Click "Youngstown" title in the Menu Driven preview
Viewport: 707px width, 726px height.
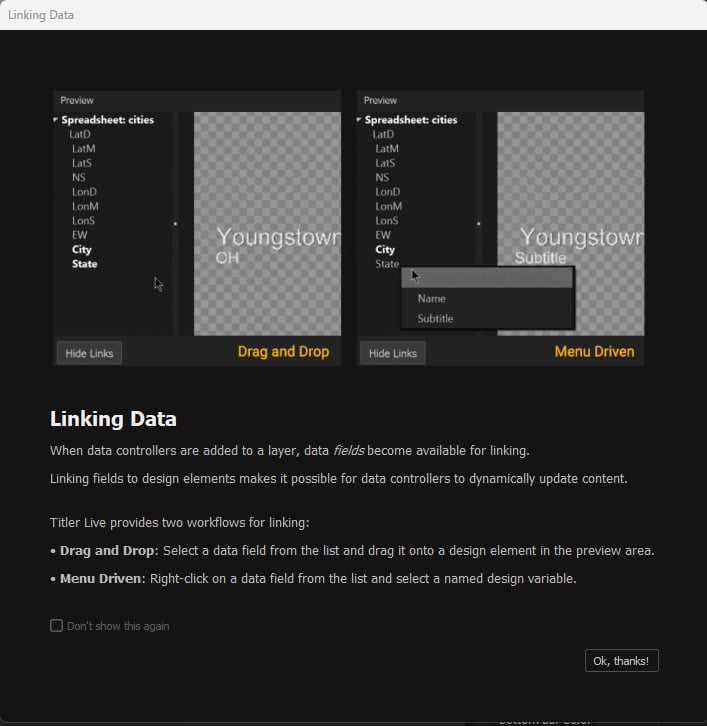click(582, 238)
